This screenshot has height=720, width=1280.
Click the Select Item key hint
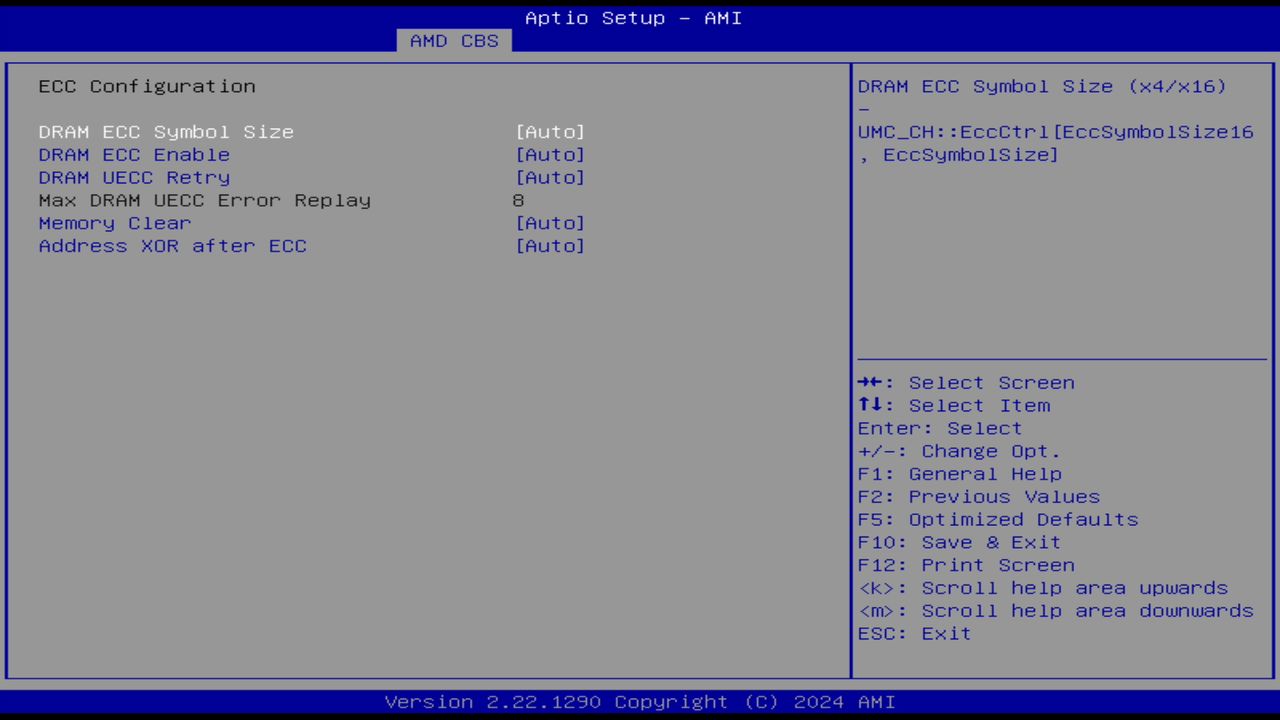(x=954, y=406)
